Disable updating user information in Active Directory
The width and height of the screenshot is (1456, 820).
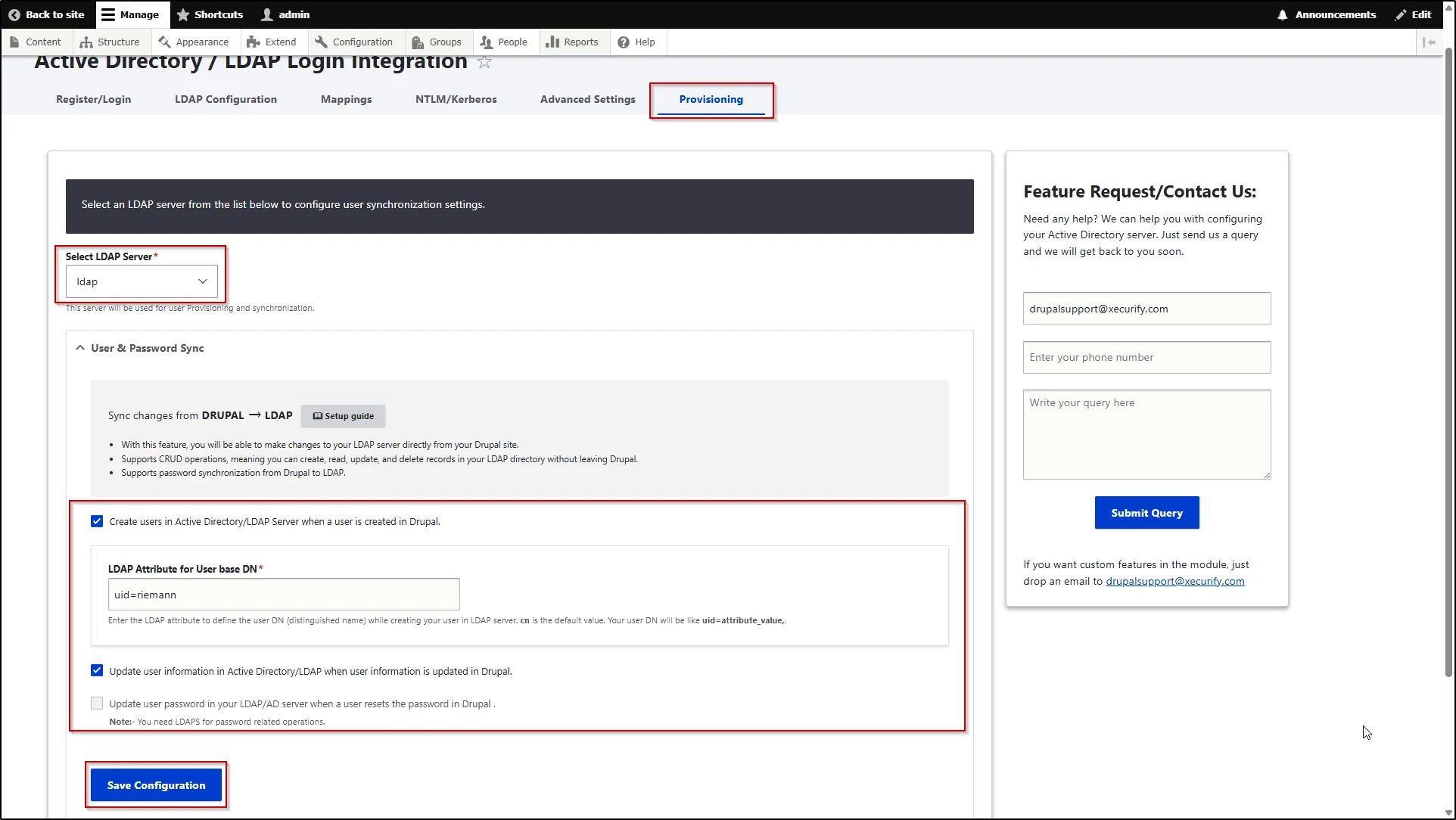pyautogui.click(x=96, y=670)
